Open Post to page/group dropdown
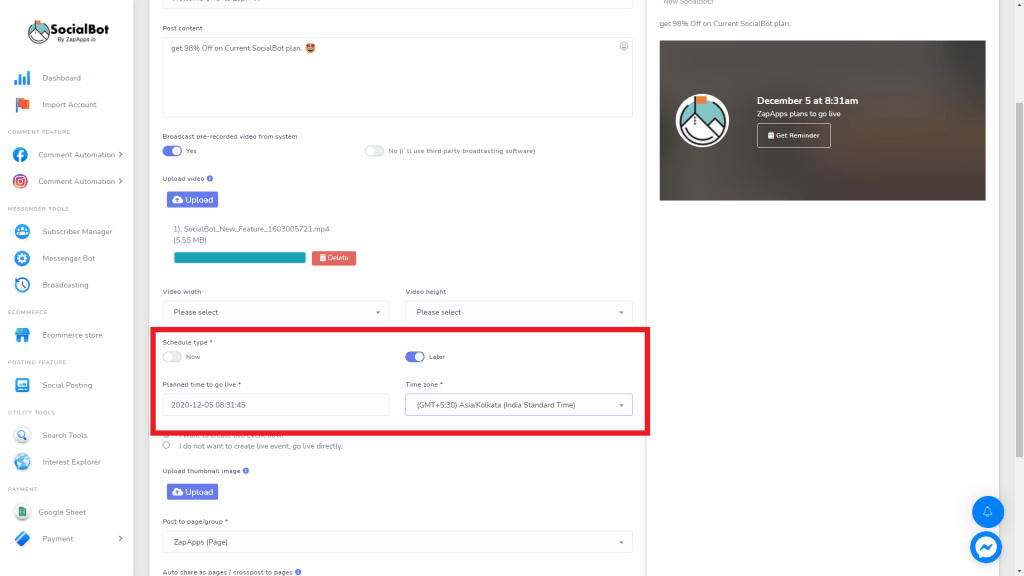 pyautogui.click(x=397, y=542)
